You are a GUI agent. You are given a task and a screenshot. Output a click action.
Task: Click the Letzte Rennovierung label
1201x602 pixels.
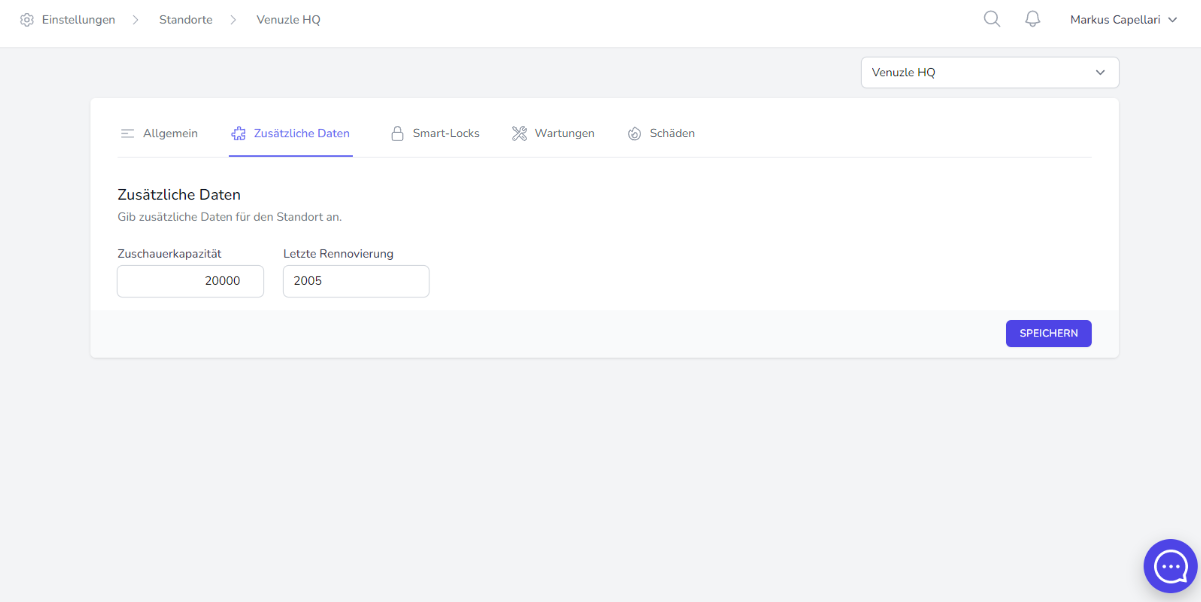(x=338, y=253)
